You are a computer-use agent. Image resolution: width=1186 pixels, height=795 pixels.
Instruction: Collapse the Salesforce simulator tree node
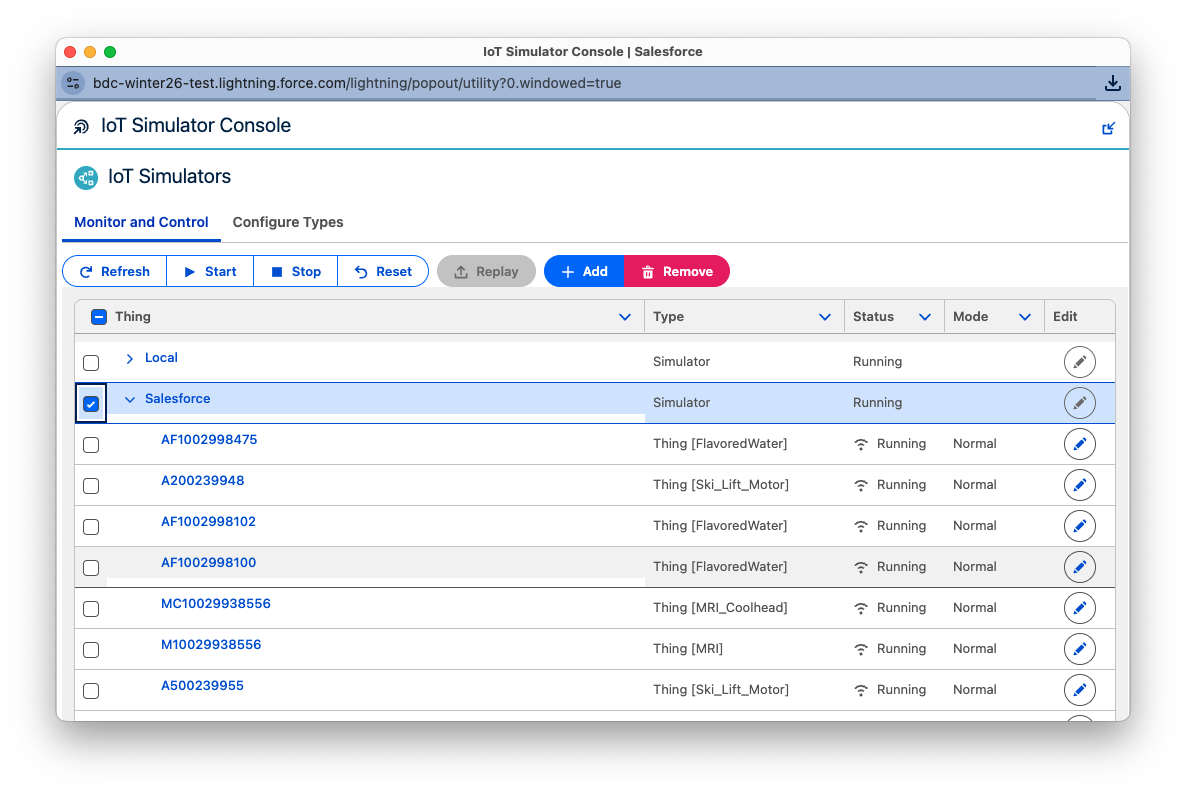129,399
